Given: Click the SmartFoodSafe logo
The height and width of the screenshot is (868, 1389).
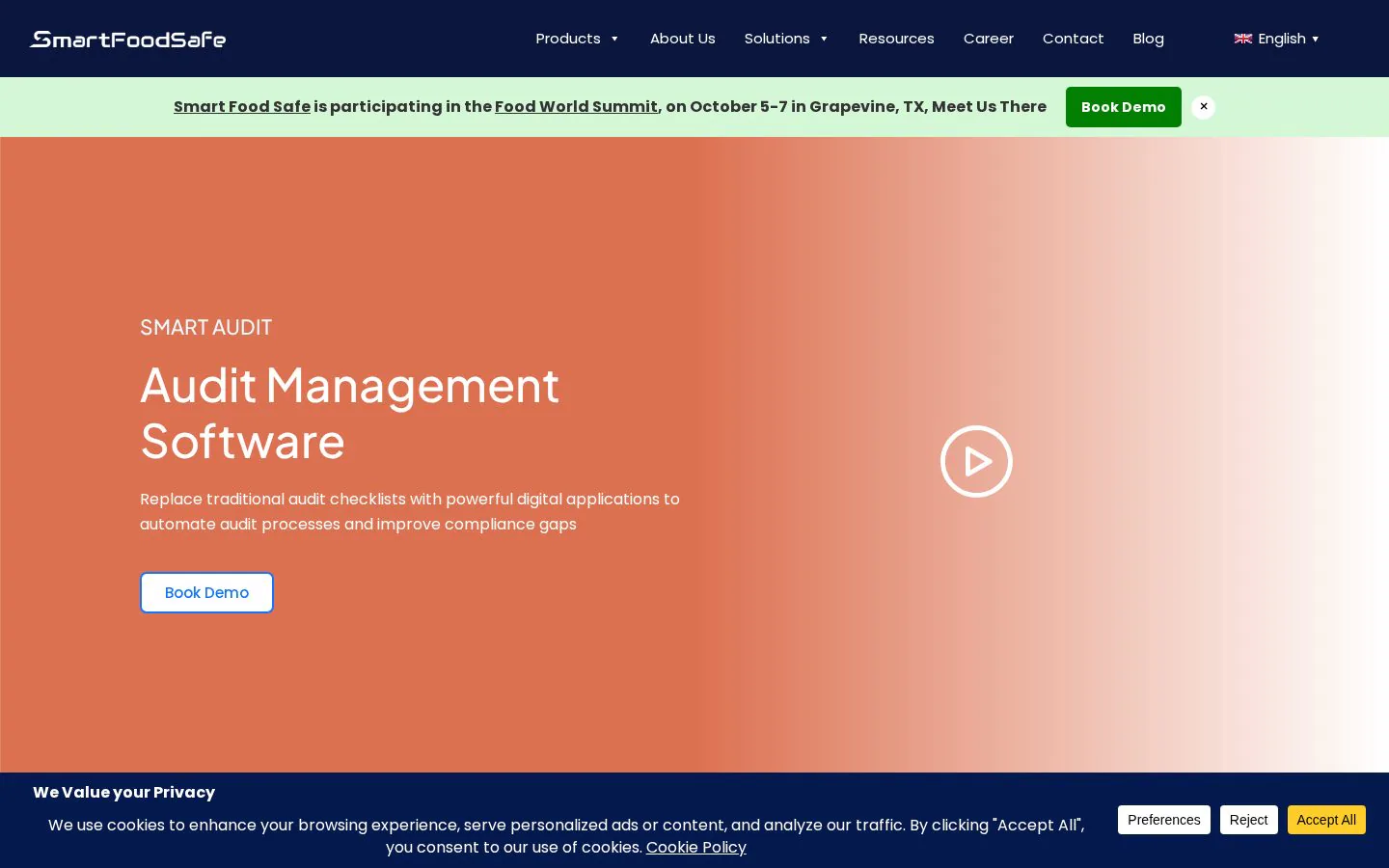Looking at the screenshot, I should (127, 39).
